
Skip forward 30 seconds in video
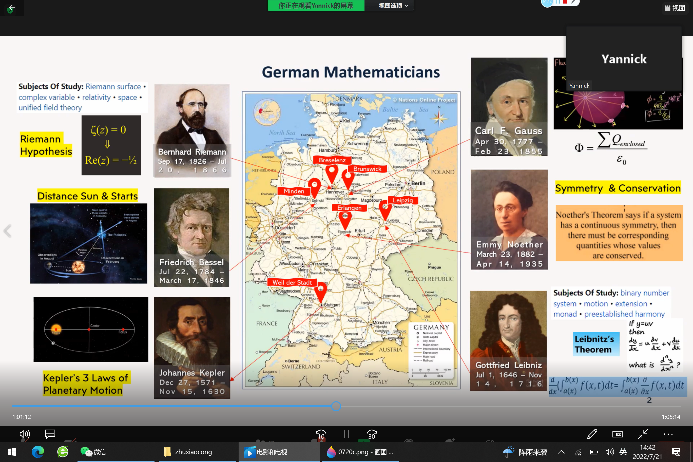(372, 433)
